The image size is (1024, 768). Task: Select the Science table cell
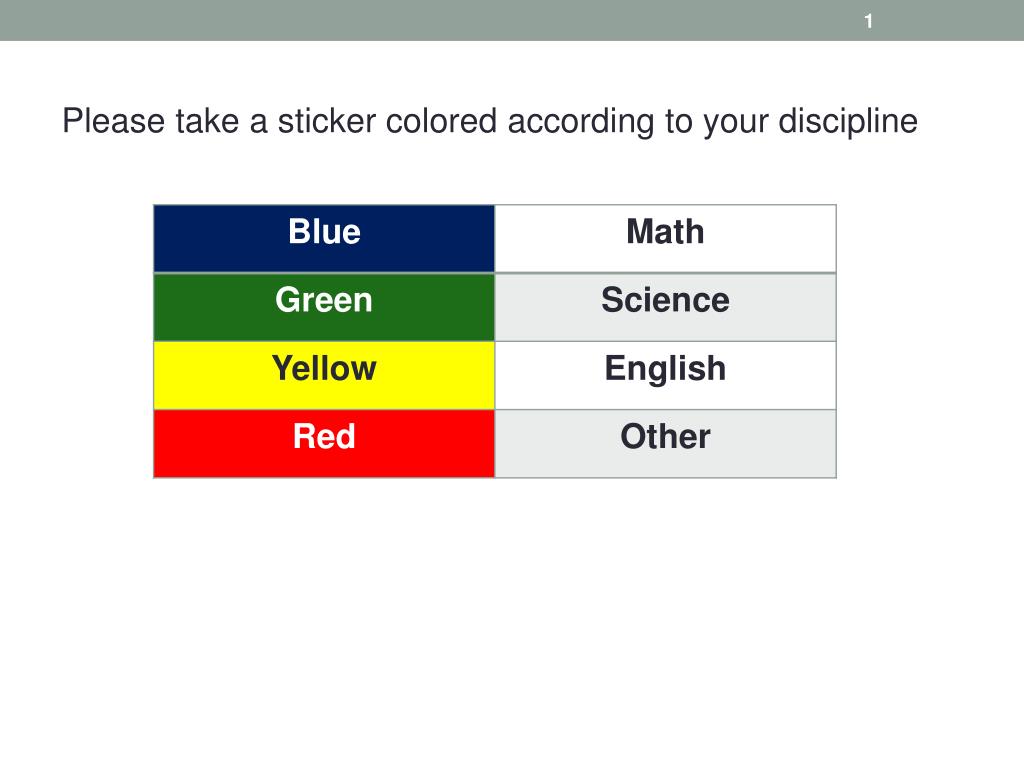[x=665, y=307]
